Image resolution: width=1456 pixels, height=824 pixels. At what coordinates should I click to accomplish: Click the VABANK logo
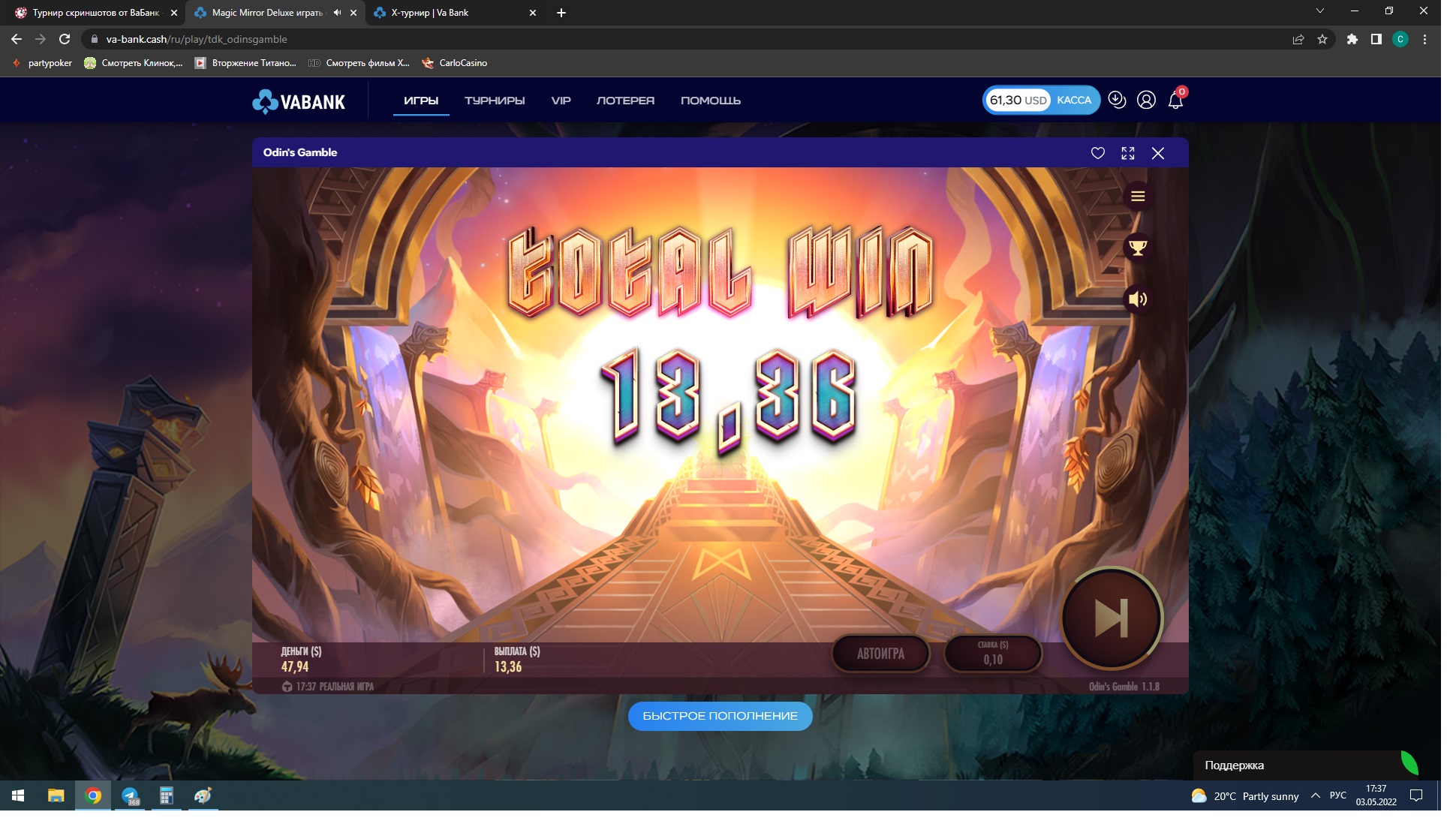(299, 101)
